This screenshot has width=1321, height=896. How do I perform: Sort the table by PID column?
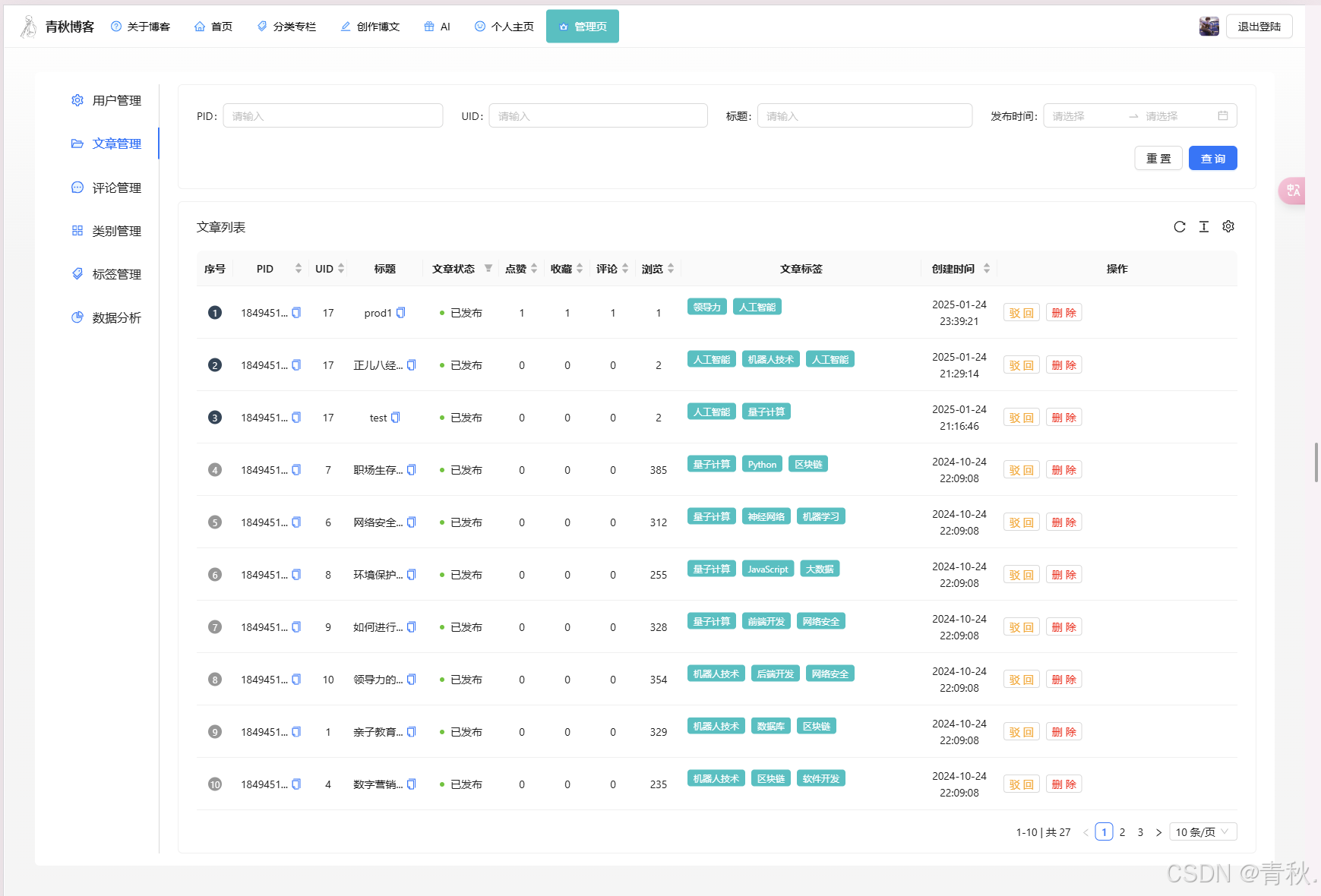(299, 269)
